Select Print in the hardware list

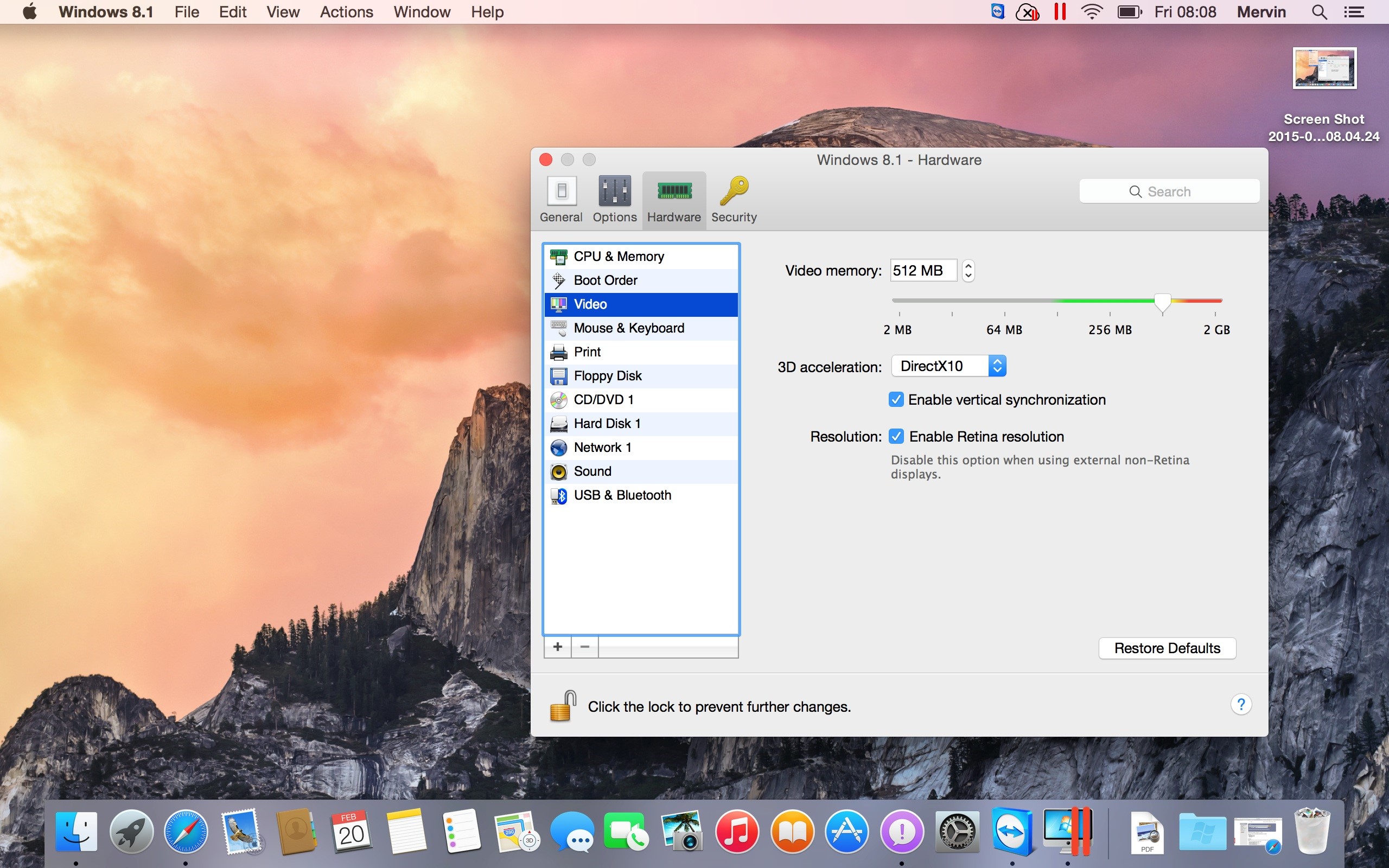(x=641, y=352)
